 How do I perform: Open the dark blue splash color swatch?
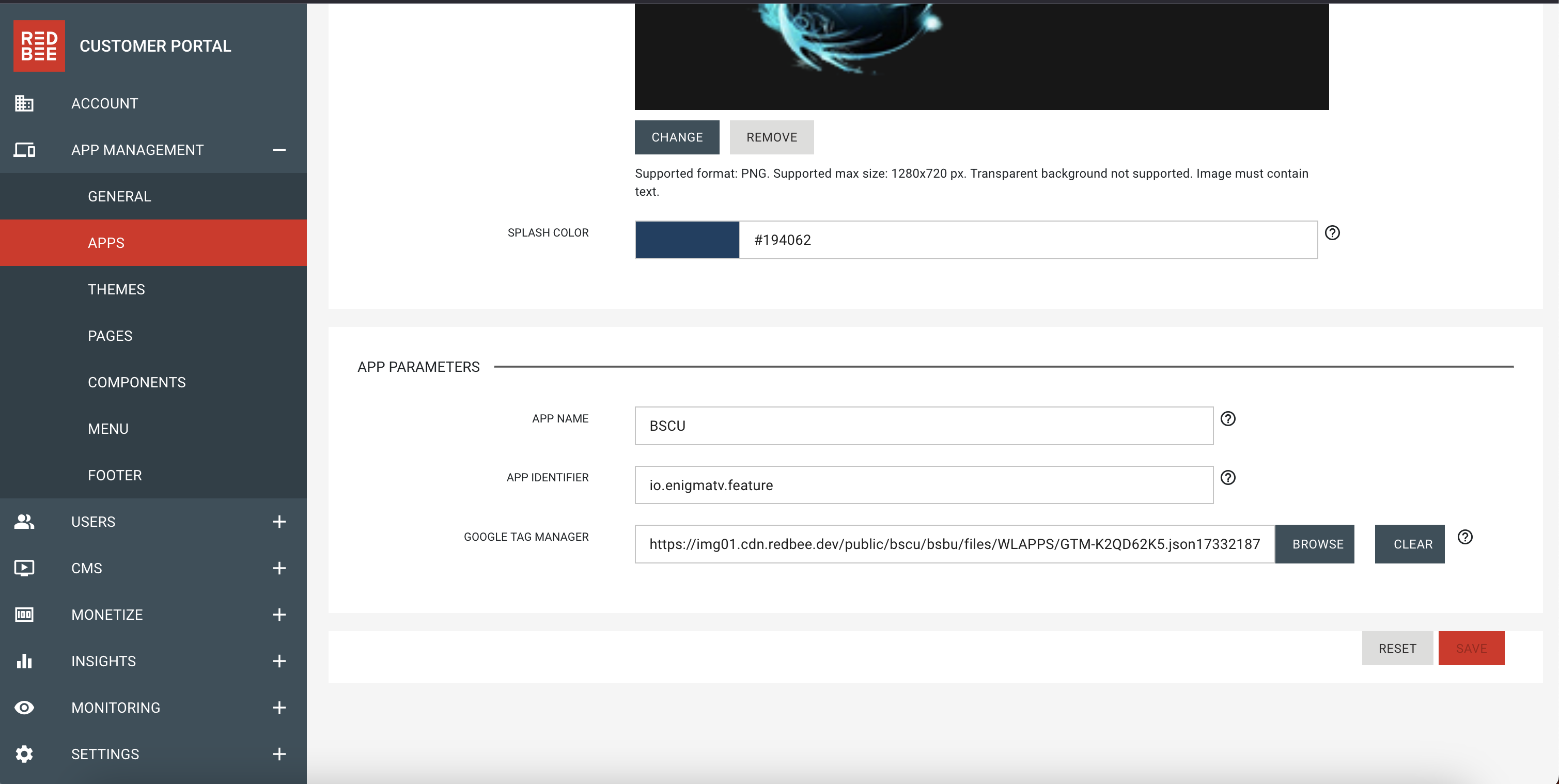pyautogui.click(x=687, y=240)
